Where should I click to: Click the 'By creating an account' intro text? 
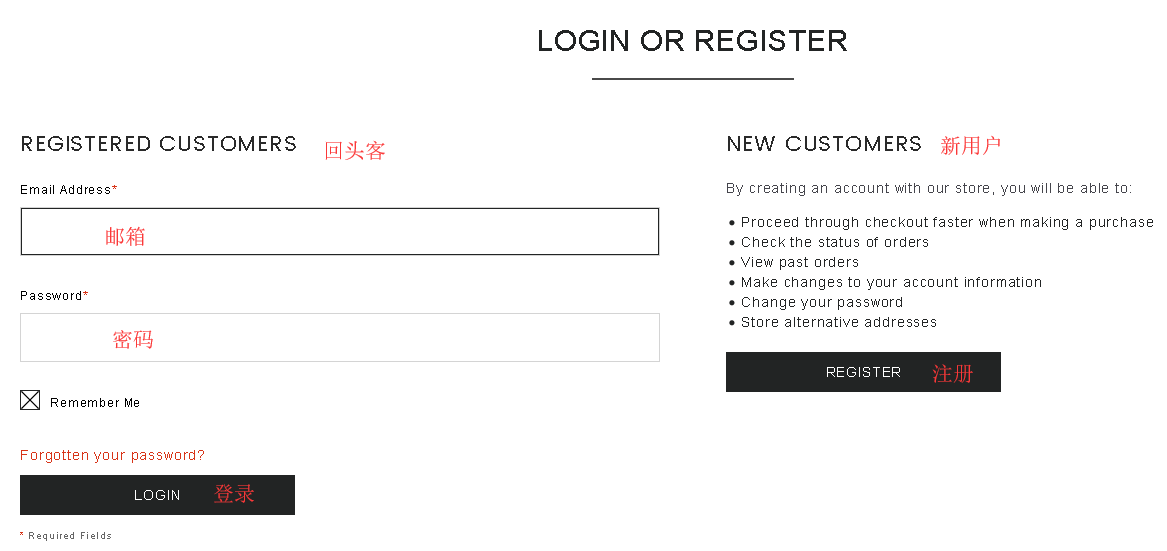(929, 188)
